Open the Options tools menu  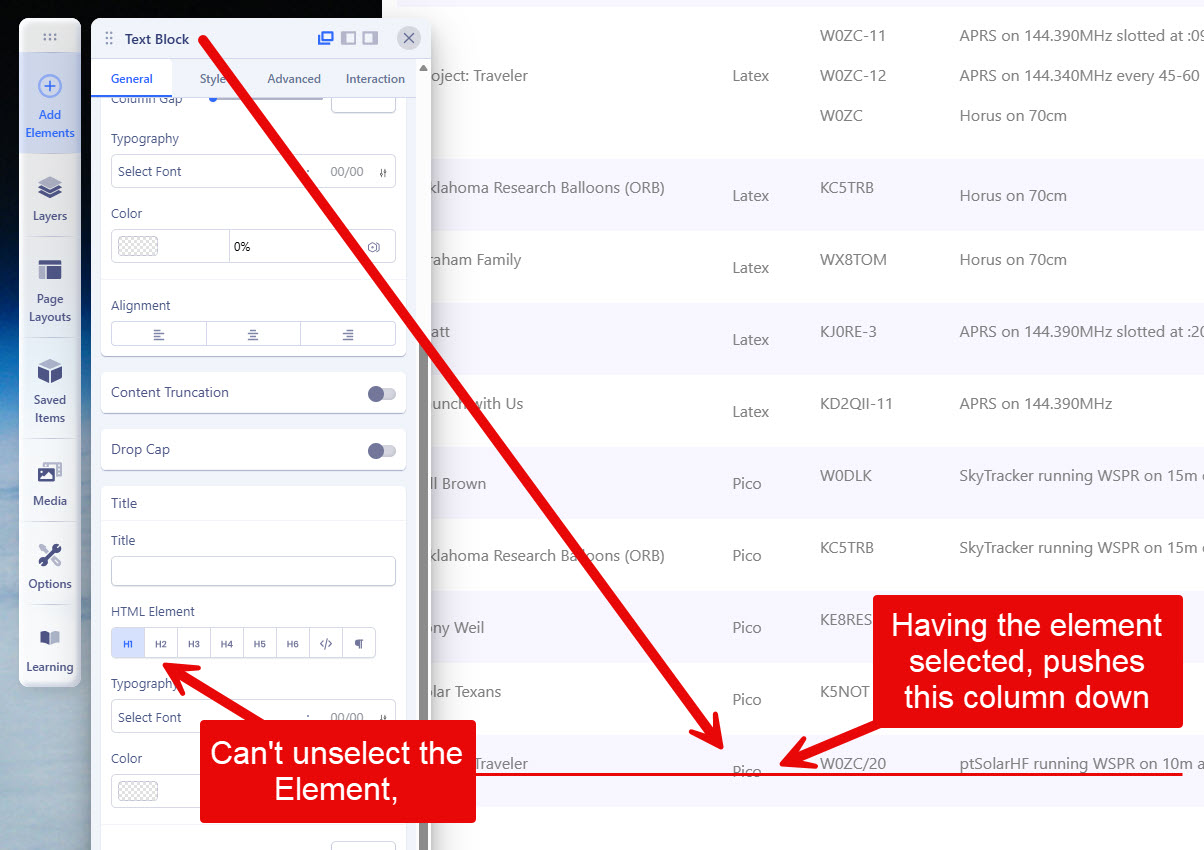[50, 566]
